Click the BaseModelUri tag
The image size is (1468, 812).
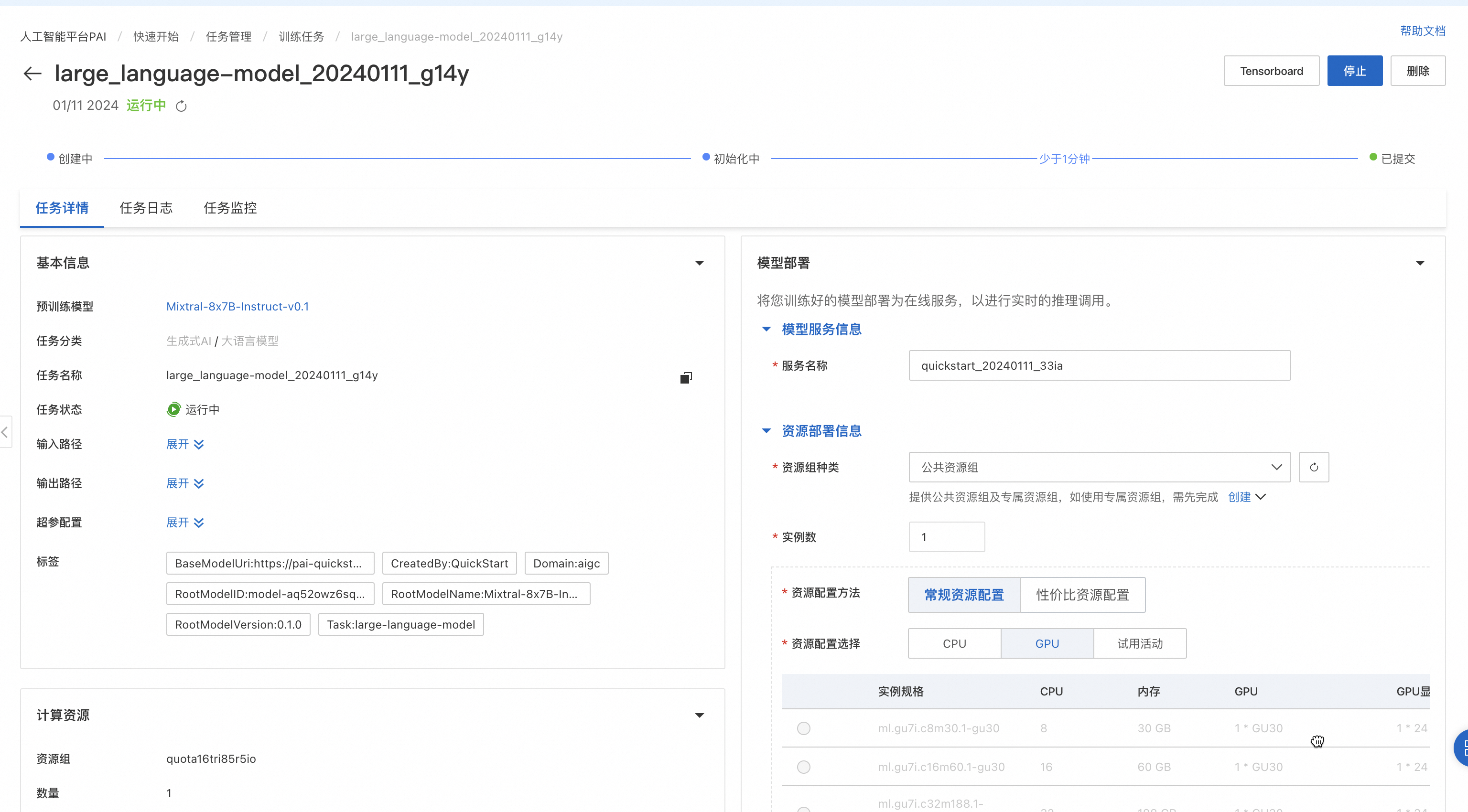pos(270,563)
